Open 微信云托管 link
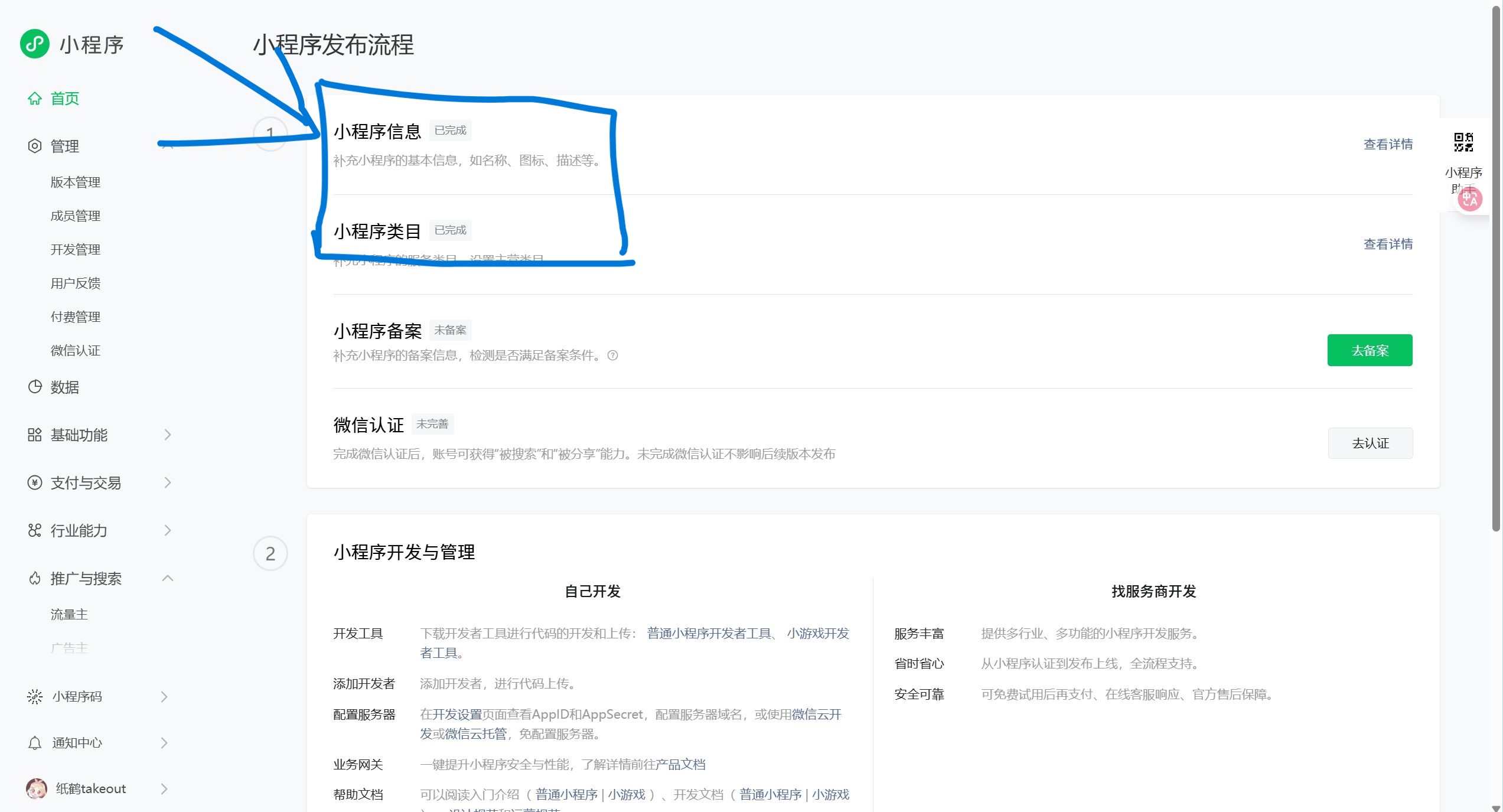Screen dimensions: 1503x812 pos(475,734)
